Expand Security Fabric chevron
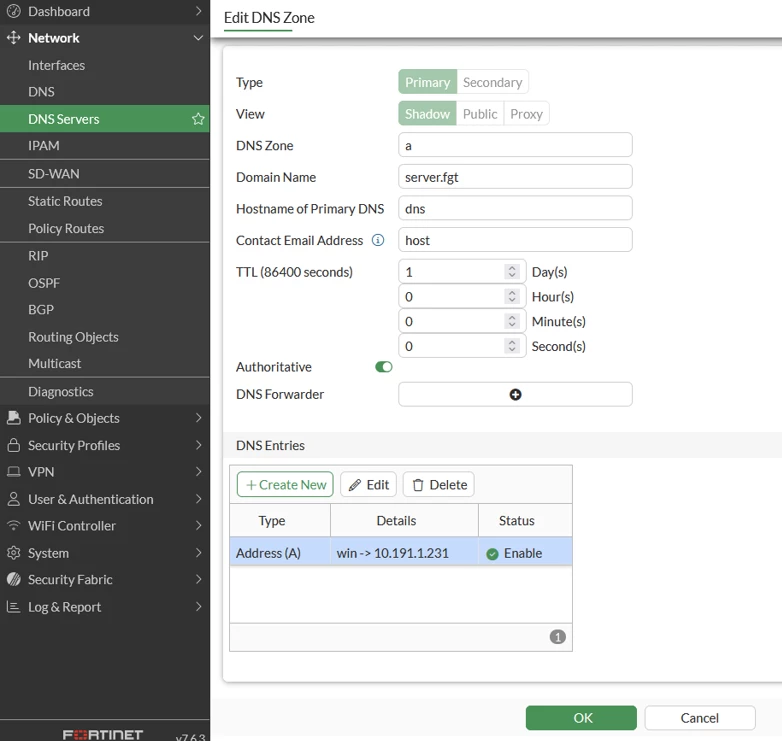This screenshot has height=741, width=782. click(x=198, y=579)
